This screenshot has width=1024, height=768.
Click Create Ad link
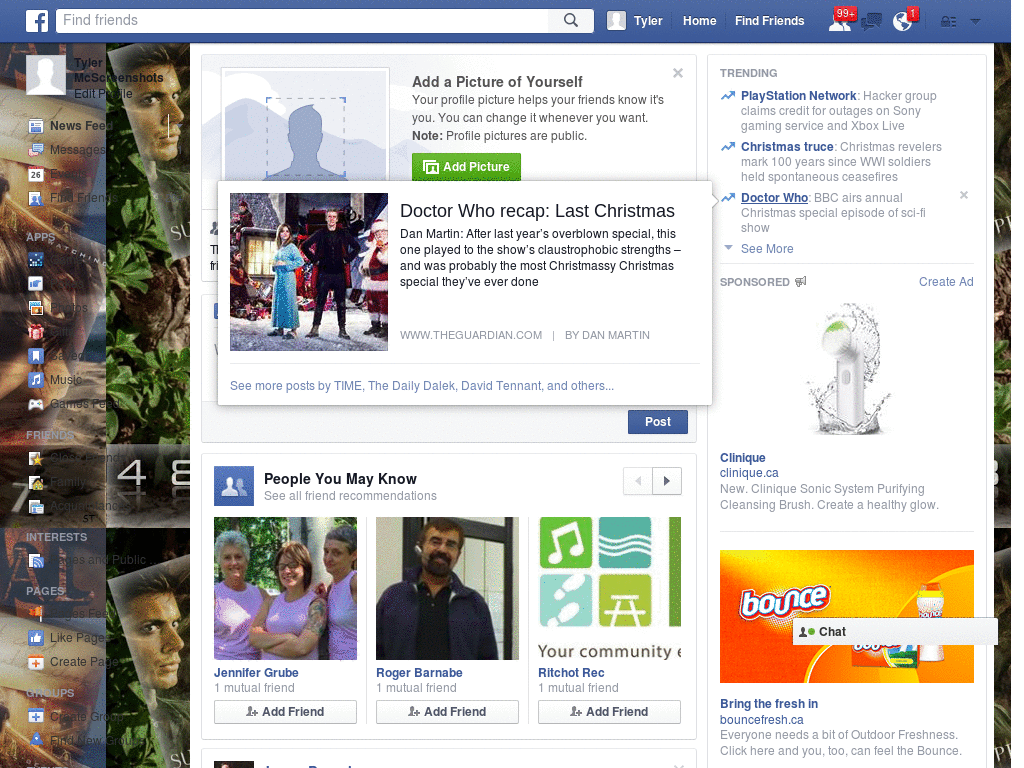coord(946,281)
